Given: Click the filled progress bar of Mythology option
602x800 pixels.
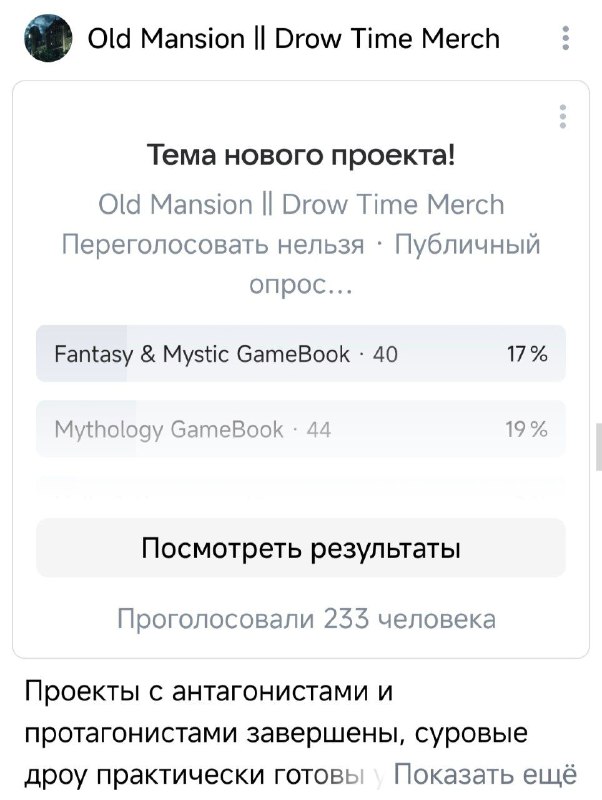Looking at the screenshot, I should pyautogui.click(x=86, y=429).
